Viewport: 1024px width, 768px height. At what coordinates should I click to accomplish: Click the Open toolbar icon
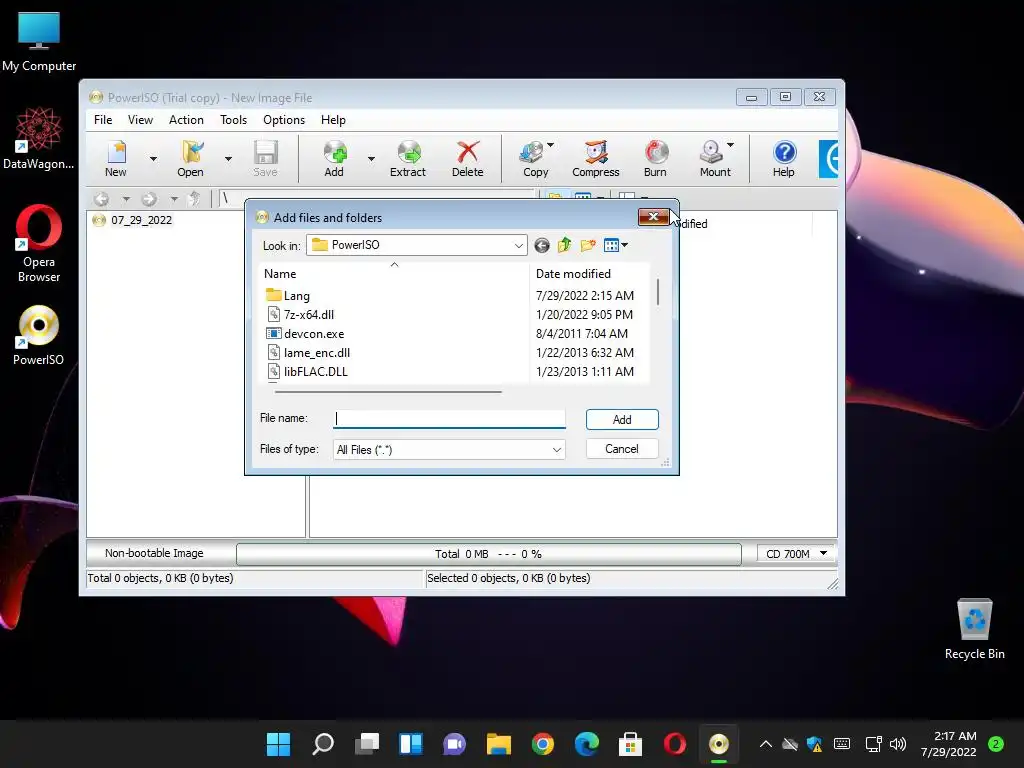191,159
